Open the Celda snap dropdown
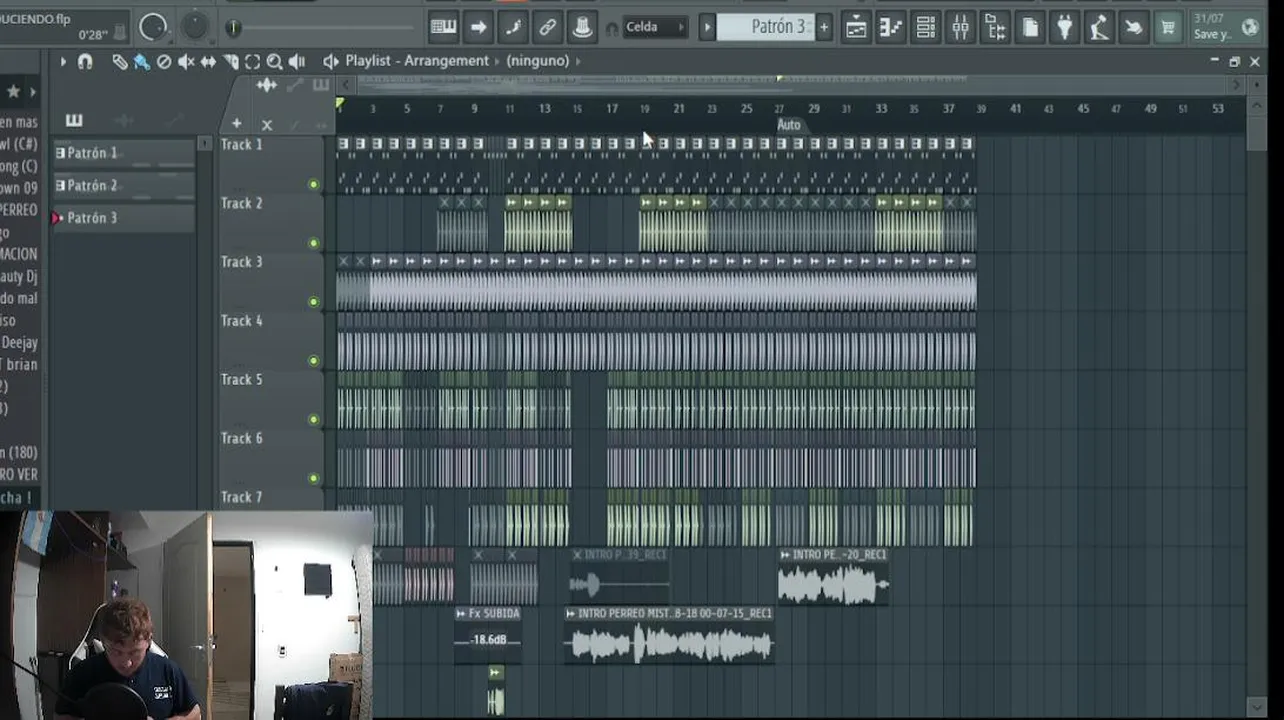Image resolution: width=1284 pixels, height=720 pixels. [655, 28]
